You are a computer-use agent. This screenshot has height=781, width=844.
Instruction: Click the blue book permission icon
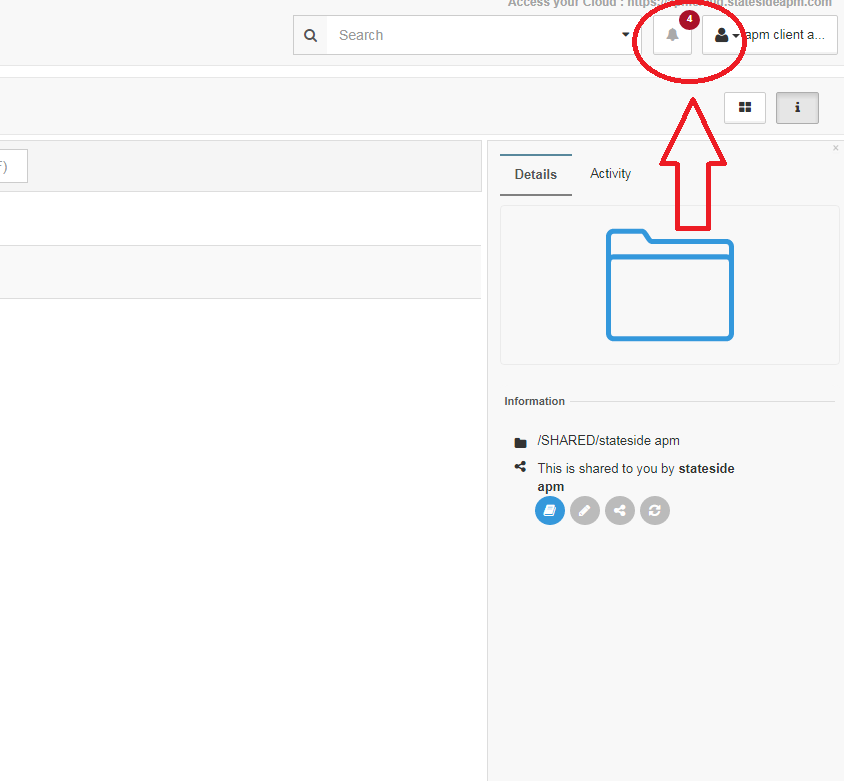(x=550, y=510)
